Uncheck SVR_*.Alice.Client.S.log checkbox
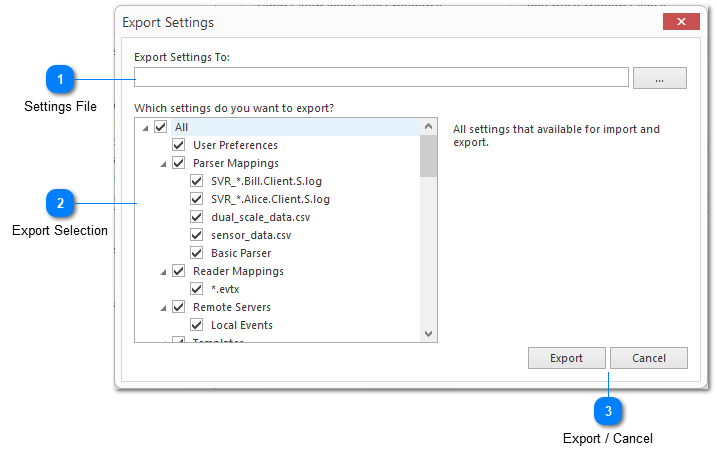717x462 pixels. (x=197, y=199)
